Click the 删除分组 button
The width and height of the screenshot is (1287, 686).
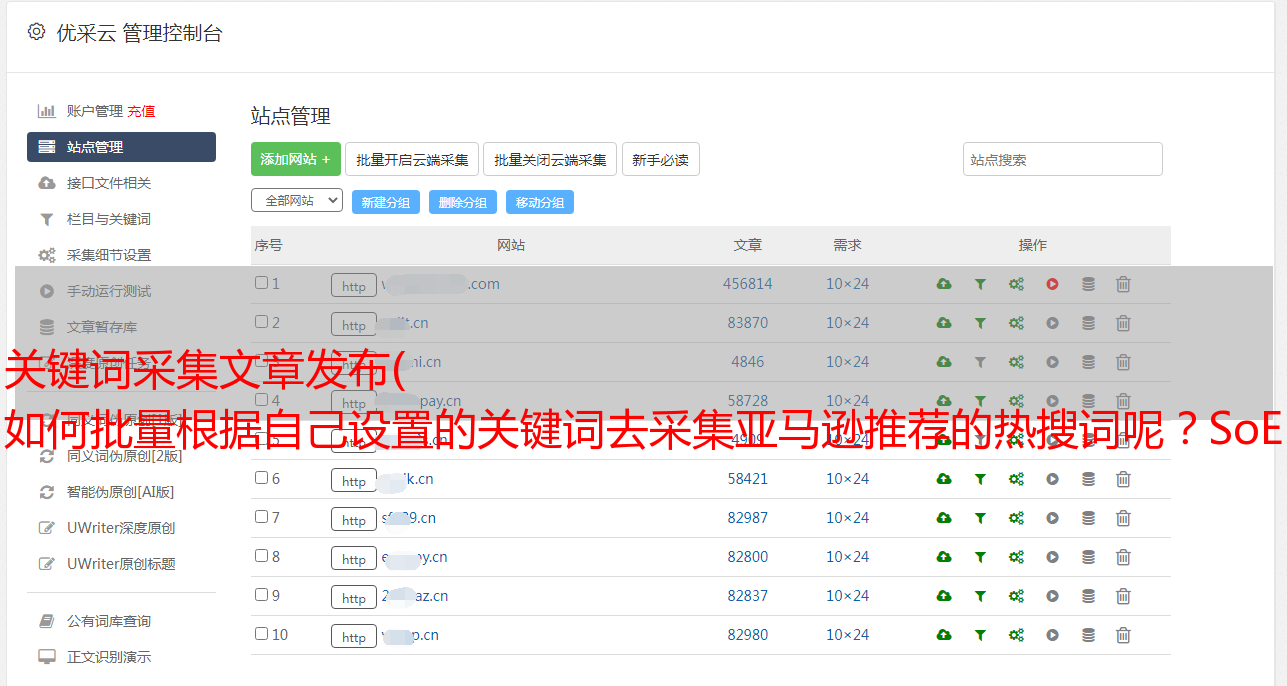click(x=463, y=202)
